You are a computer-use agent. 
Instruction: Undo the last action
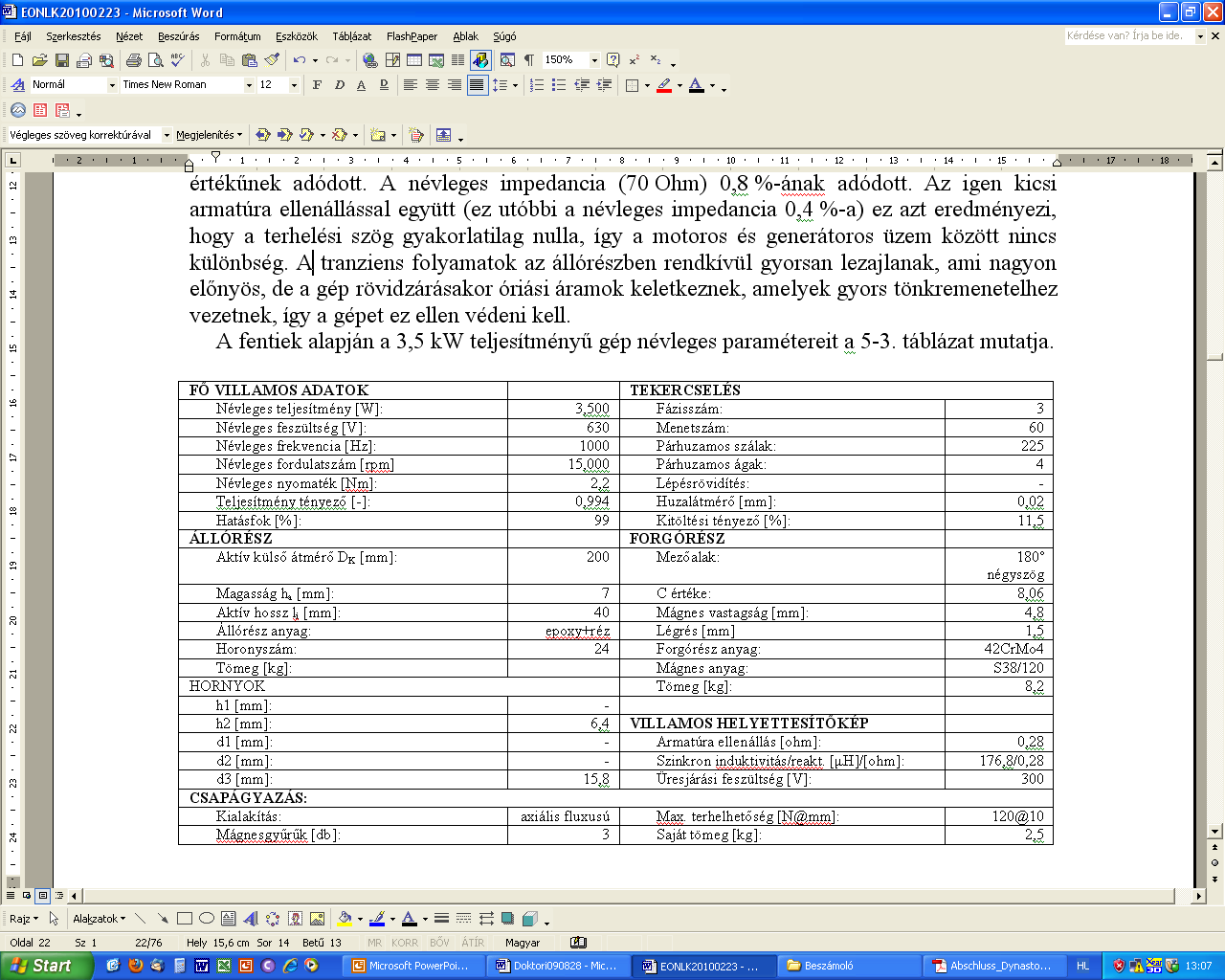tap(300, 60)
